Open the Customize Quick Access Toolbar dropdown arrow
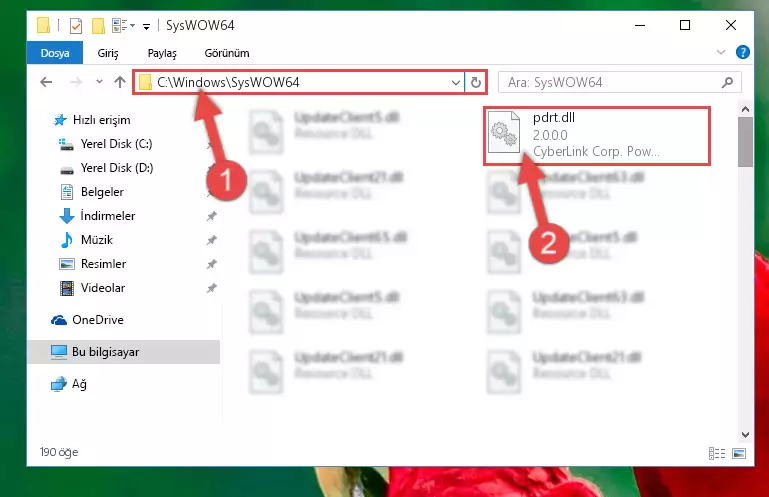The image size is (769, 497). tap(146, 26)
